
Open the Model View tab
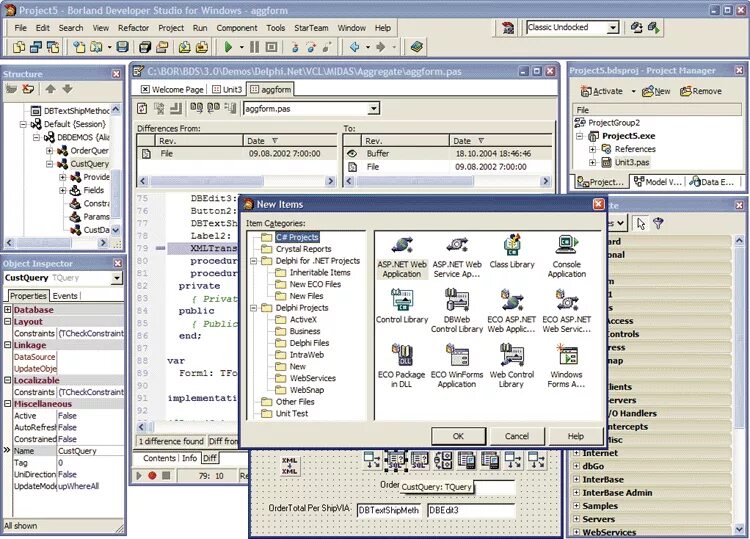[658, 182]
